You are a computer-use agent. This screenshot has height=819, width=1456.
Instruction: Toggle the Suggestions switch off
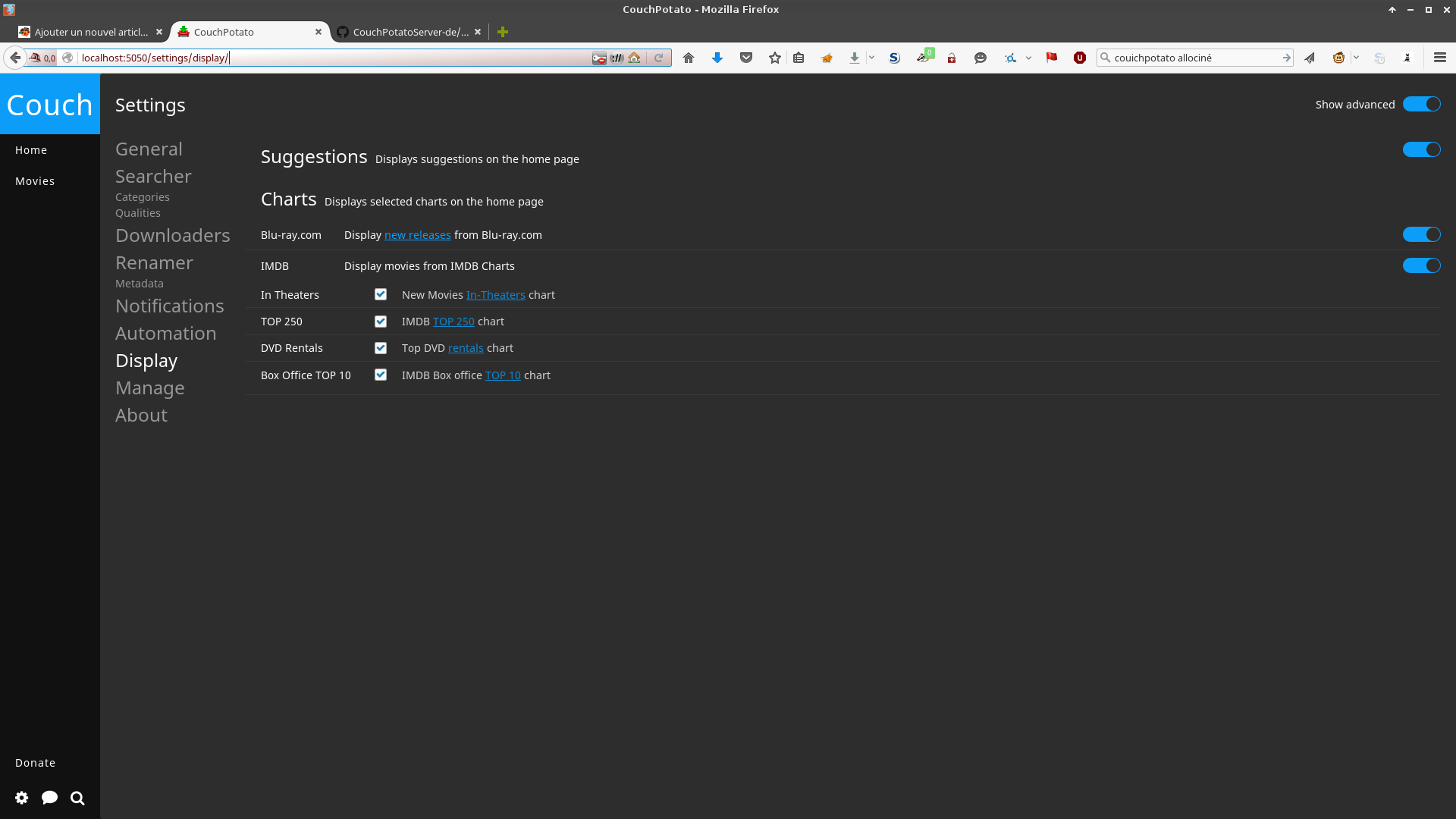click(1422, 149)
